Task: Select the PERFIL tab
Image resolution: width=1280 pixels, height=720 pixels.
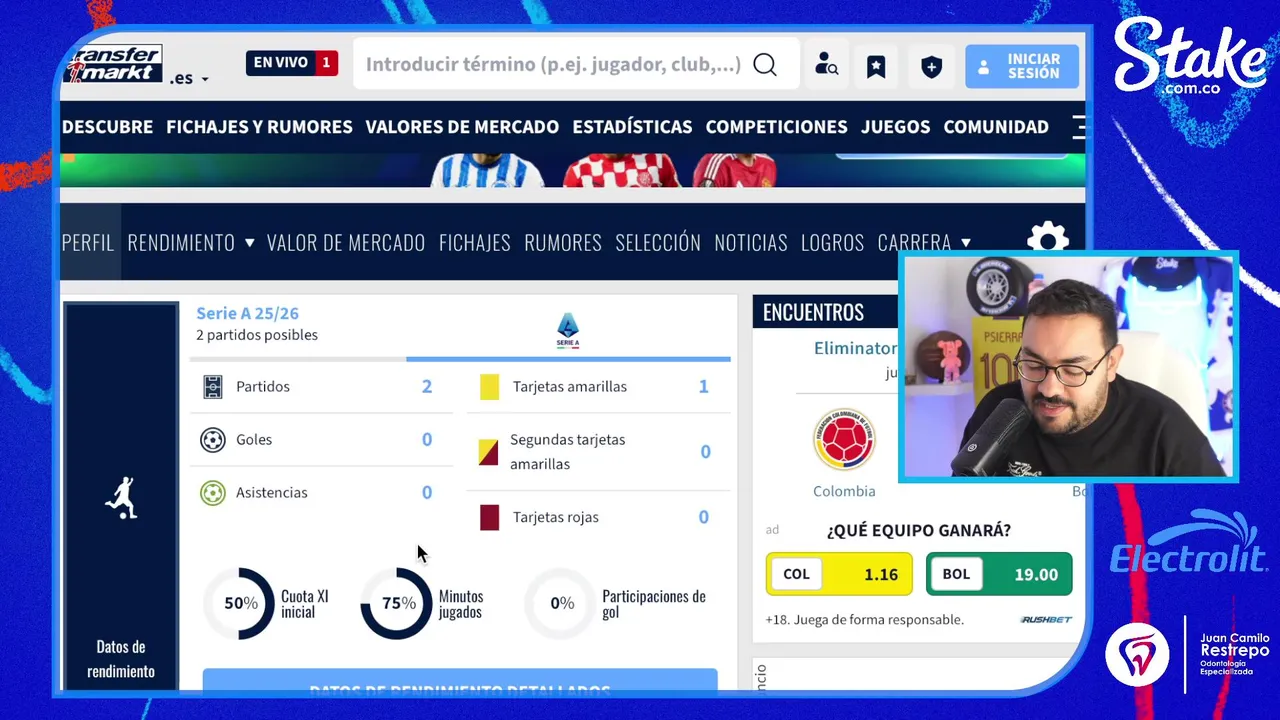Action: (x=88, y=242)
